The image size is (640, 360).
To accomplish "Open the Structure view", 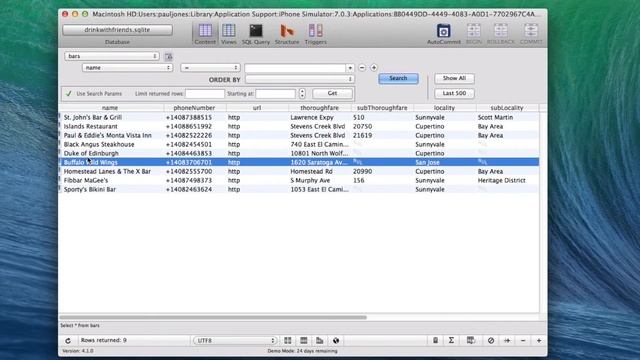I will (287, 34).
